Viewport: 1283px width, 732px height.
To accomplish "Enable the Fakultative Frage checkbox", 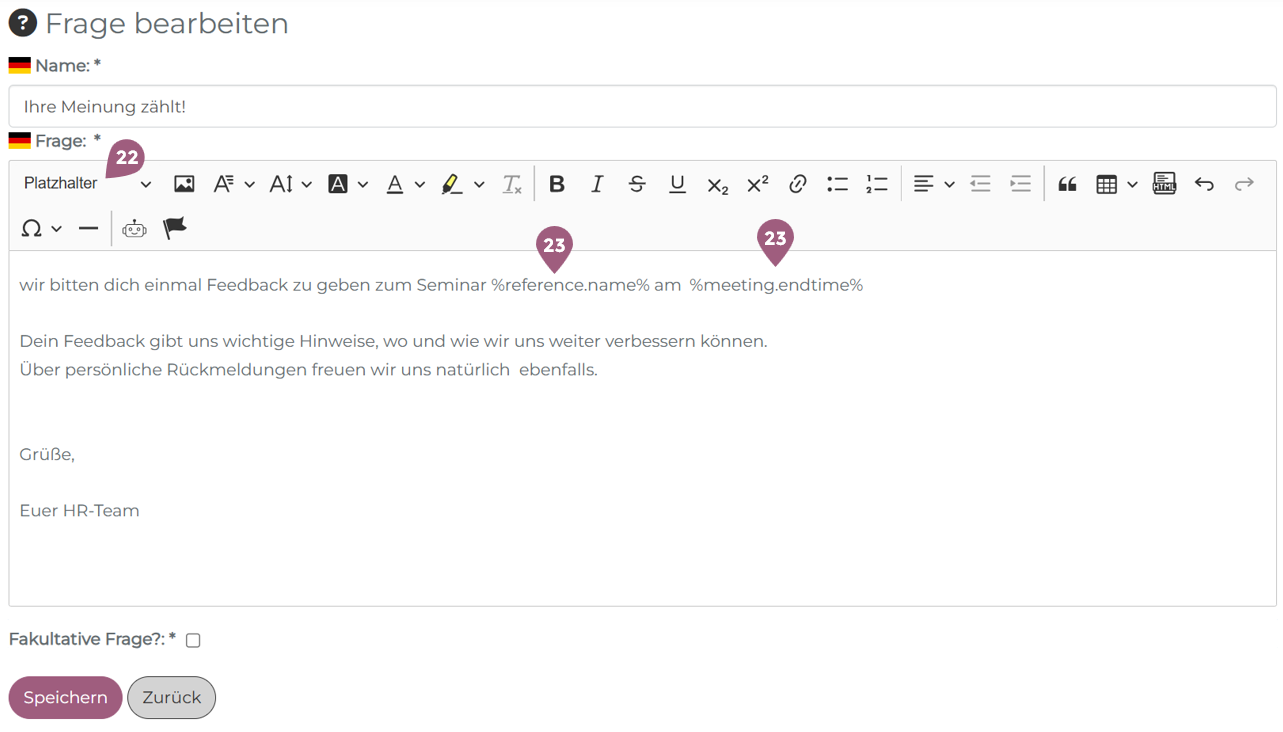I will click(x=193, y=640).
